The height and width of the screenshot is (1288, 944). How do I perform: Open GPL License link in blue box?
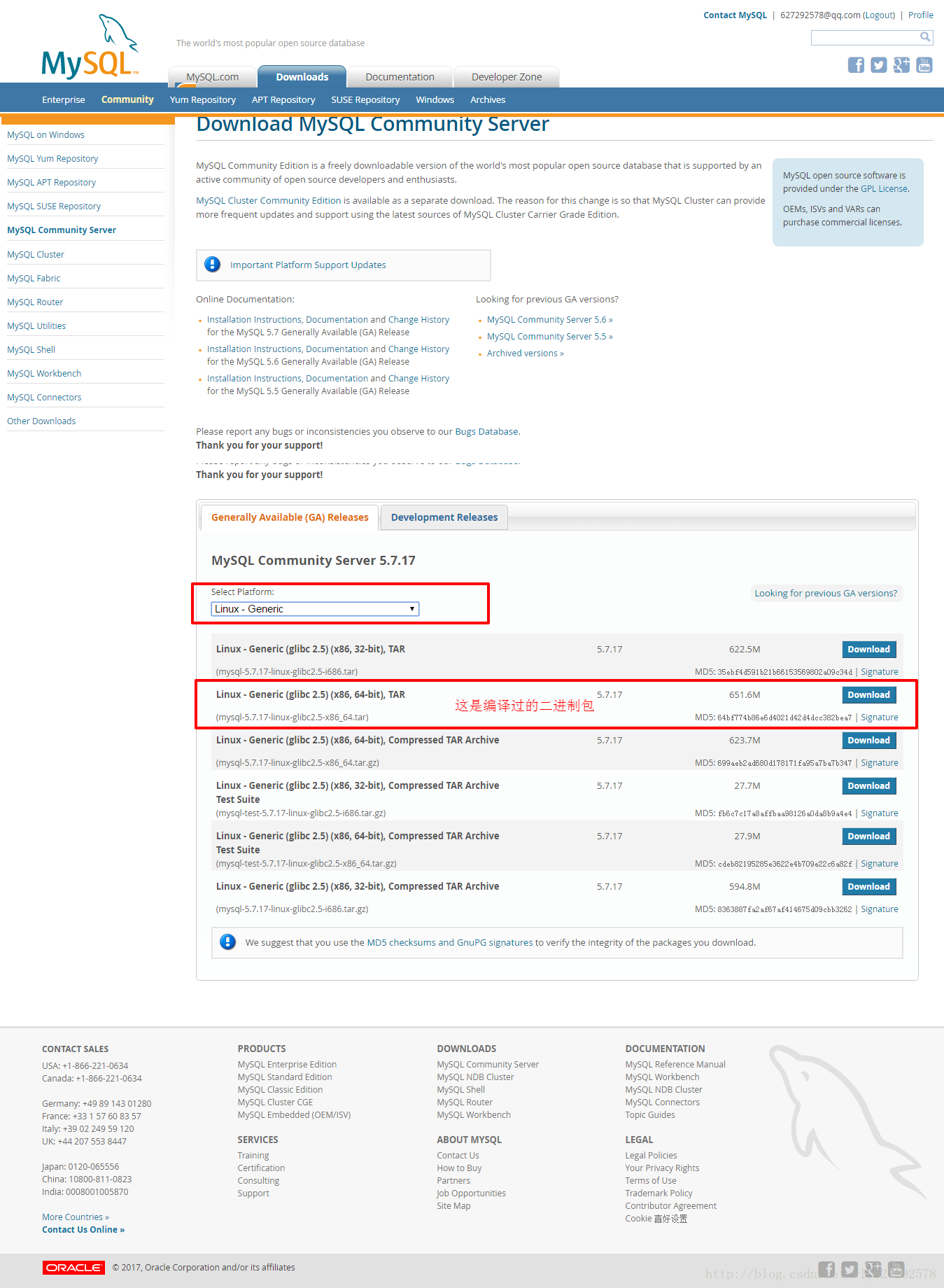(x=884, y=189)
